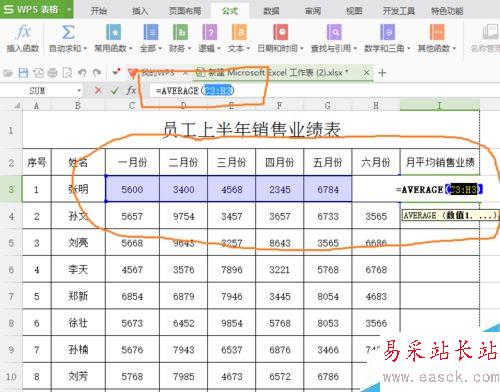Switch to the 页面布局 ribbon tab

pos(185,11)
